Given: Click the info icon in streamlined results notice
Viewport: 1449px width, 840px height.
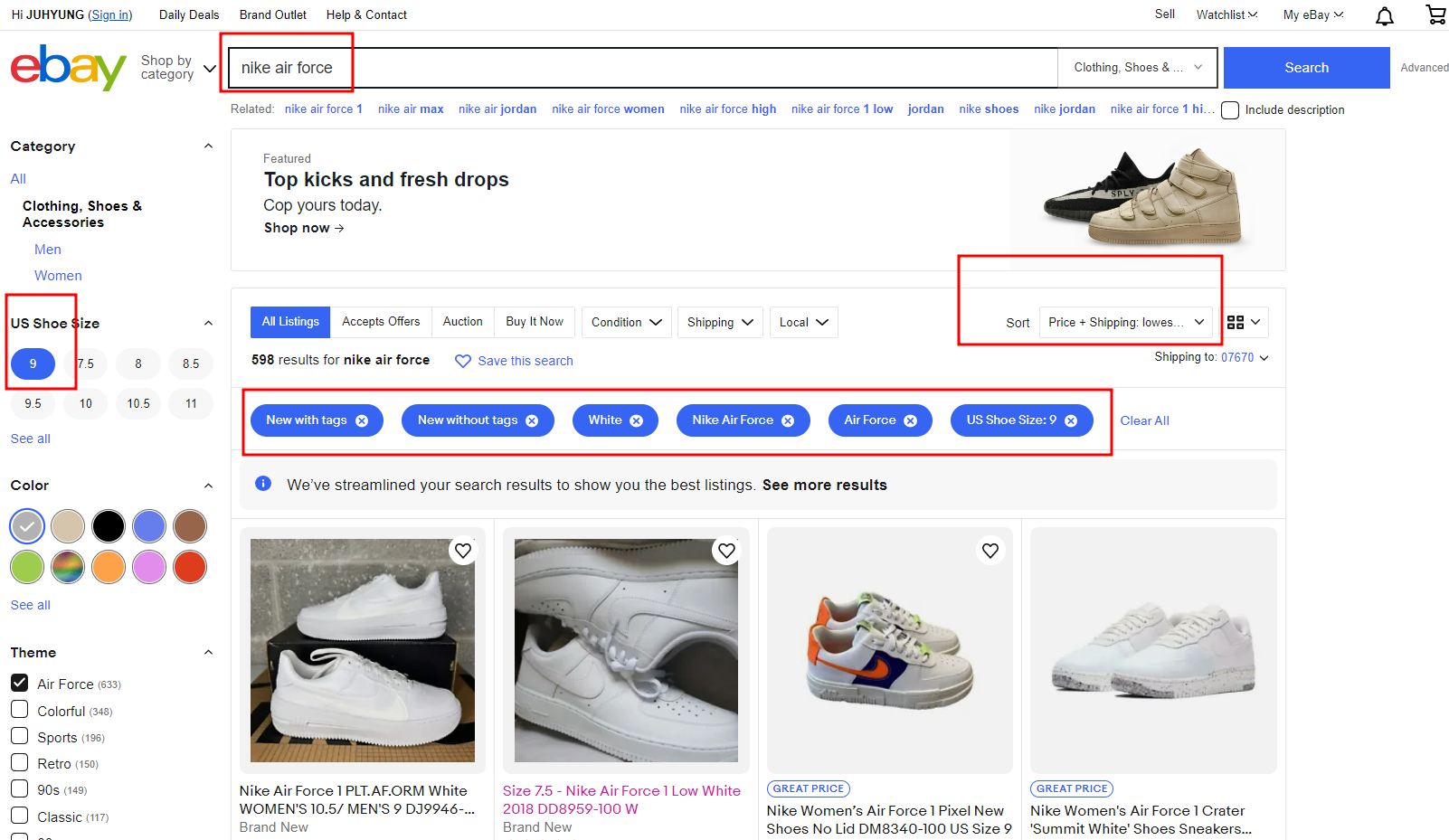Looking at the screenshot, I should pyautogui.click(x=263, y=484).
